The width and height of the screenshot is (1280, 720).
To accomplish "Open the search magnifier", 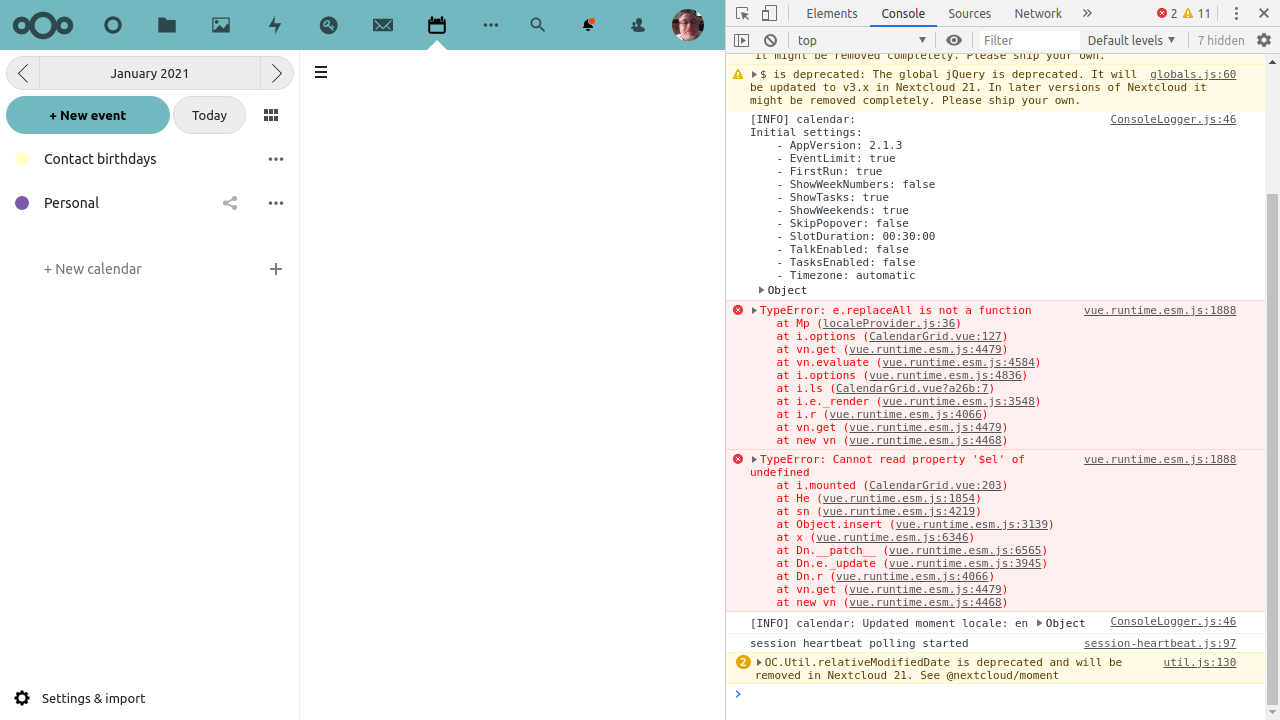I will tap(538, 25).
